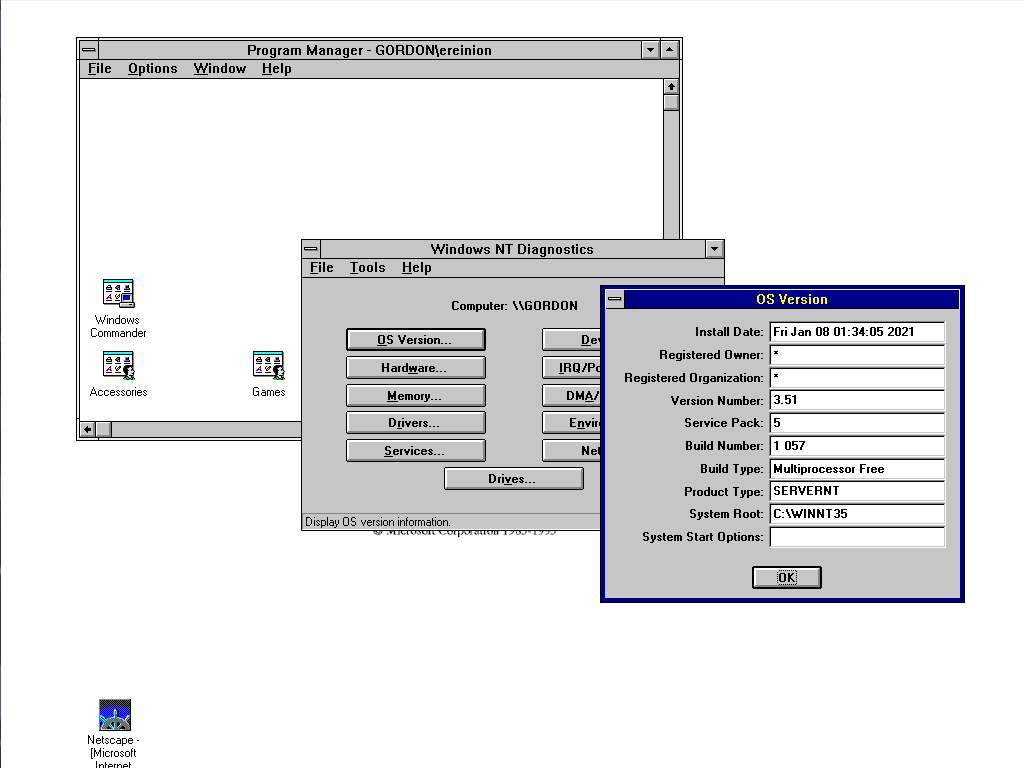
Task: Click the System Start Options field
Action: (856, 537)
